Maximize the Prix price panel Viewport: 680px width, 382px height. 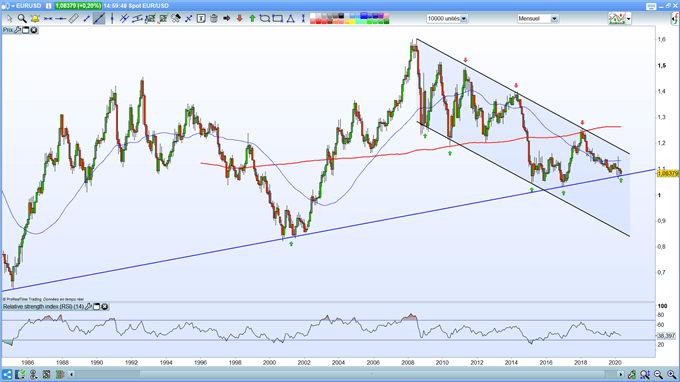point(26,30)
